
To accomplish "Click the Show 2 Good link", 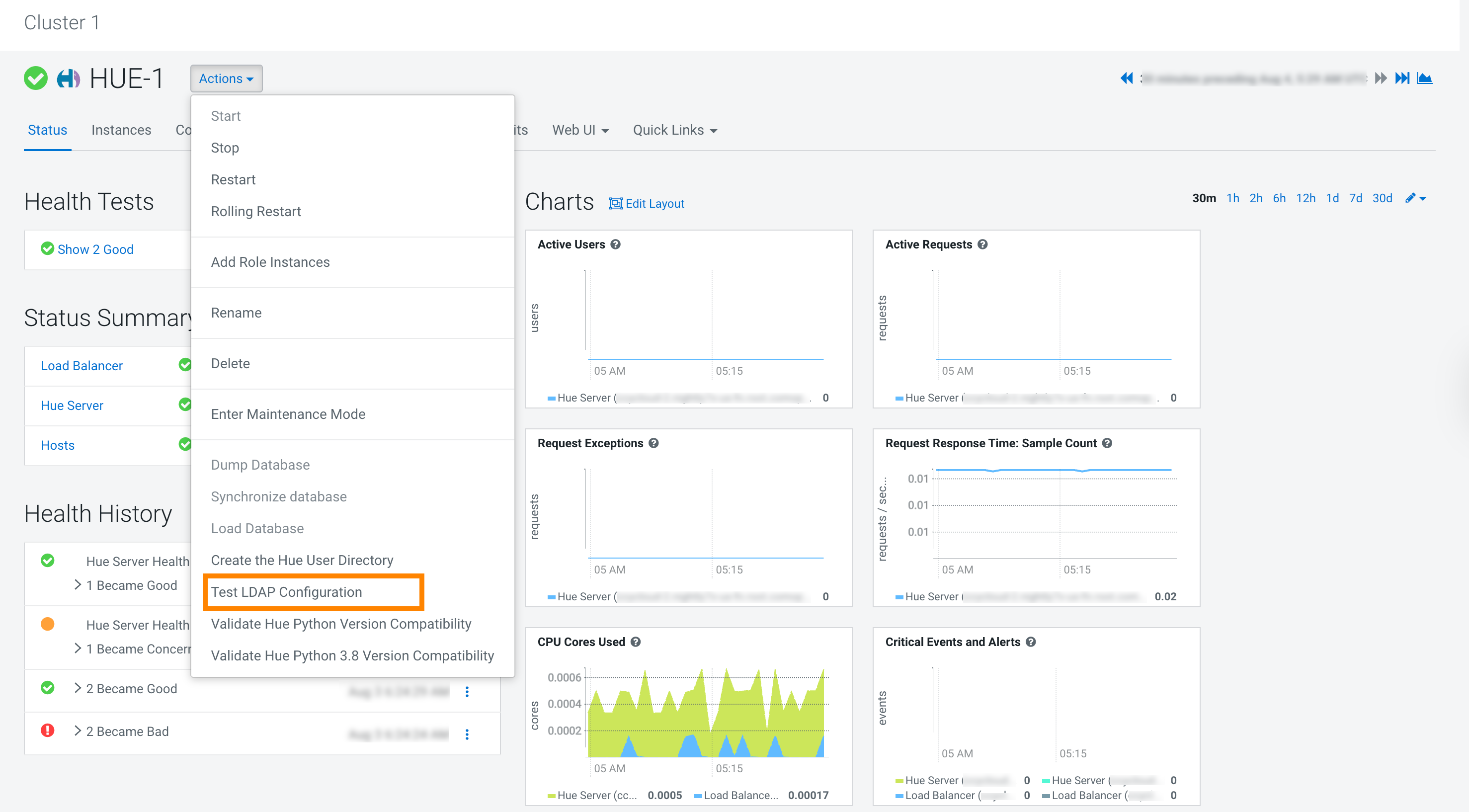I will click(95, 249).
